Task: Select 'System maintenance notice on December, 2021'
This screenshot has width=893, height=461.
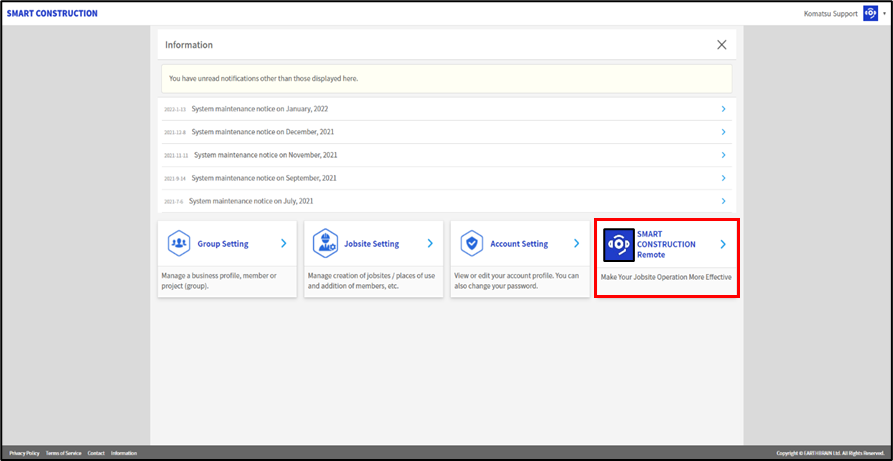Action: pos(263,132)
